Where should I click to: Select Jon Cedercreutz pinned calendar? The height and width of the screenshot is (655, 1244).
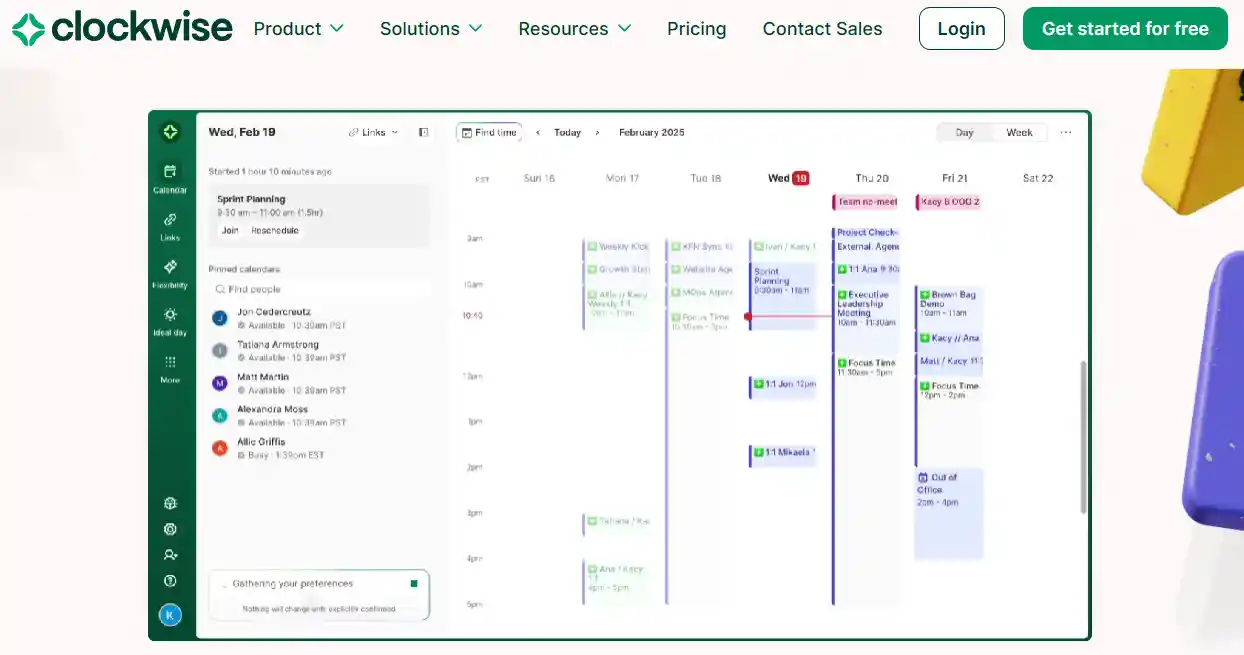point(319,318)
